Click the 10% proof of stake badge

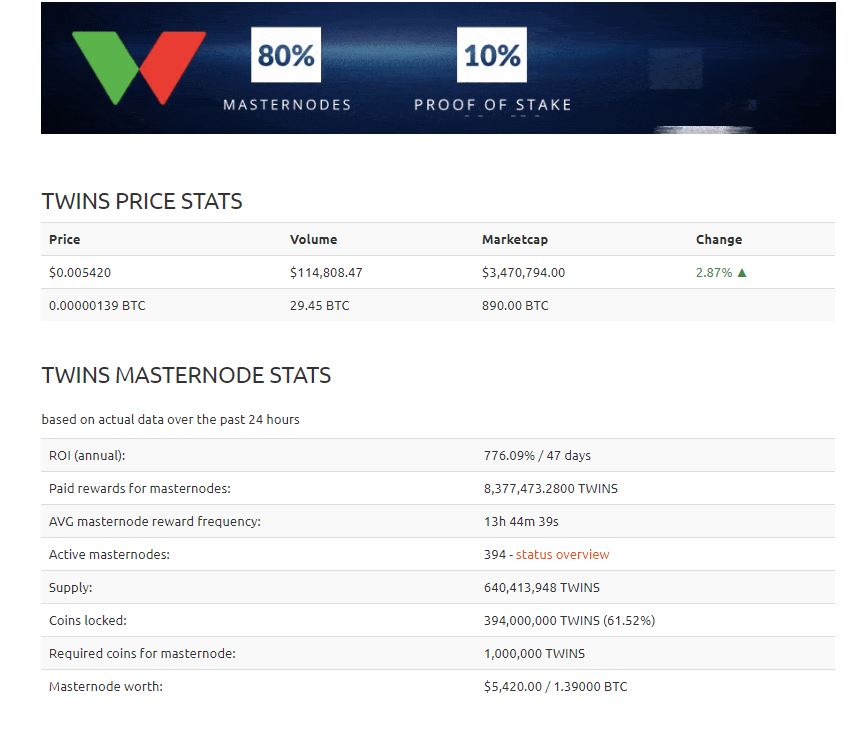(492, 56)
